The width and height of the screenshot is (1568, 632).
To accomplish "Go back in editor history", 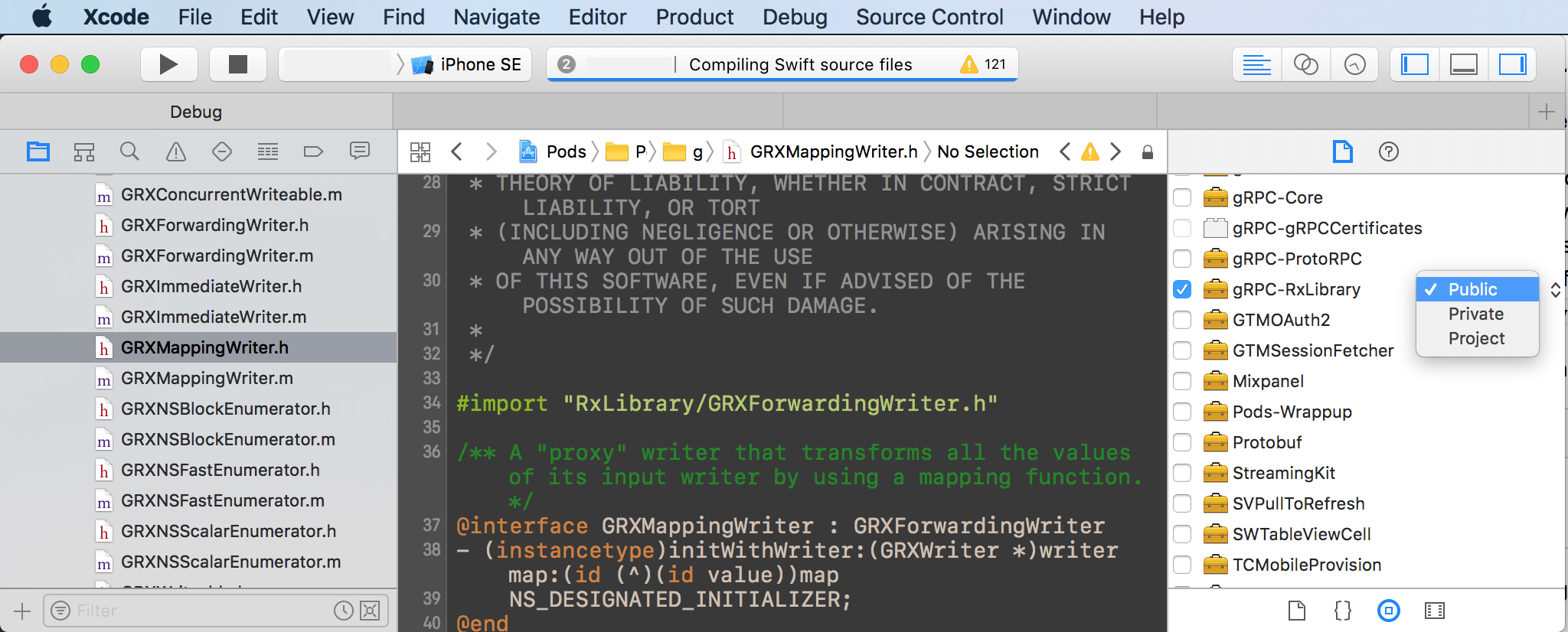I will coord(456,151).
